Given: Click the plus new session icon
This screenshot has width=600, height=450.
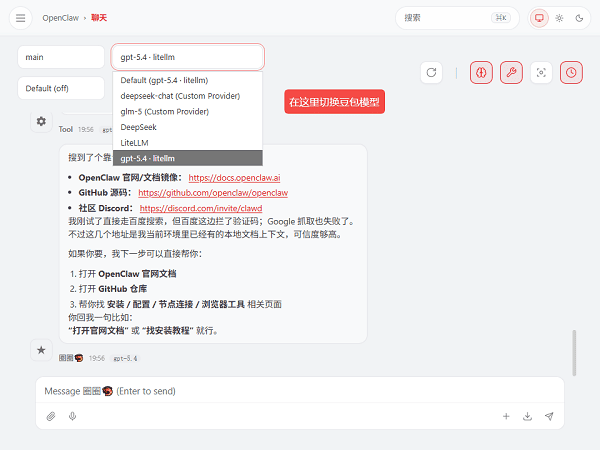Looking at the screenshot, I should point(506,416).
